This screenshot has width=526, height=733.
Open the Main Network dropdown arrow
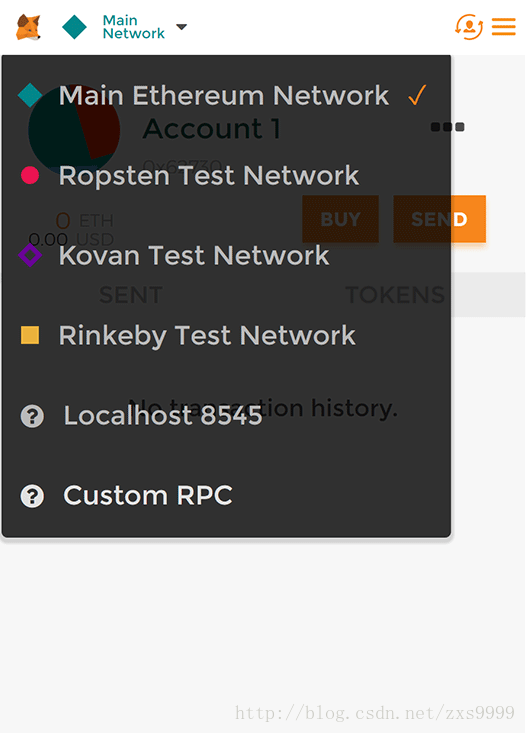point(181,27)
